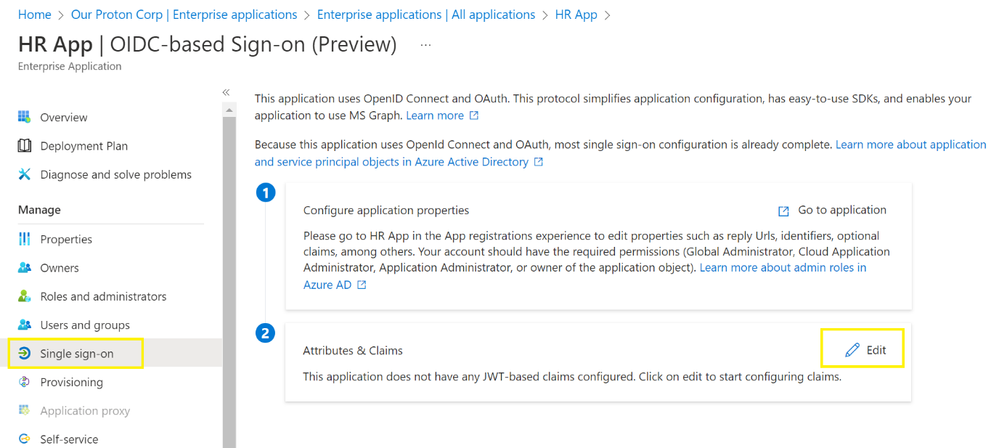Open Learn more about admin roles link
999x448 pixels.
[x=585, y=277]
